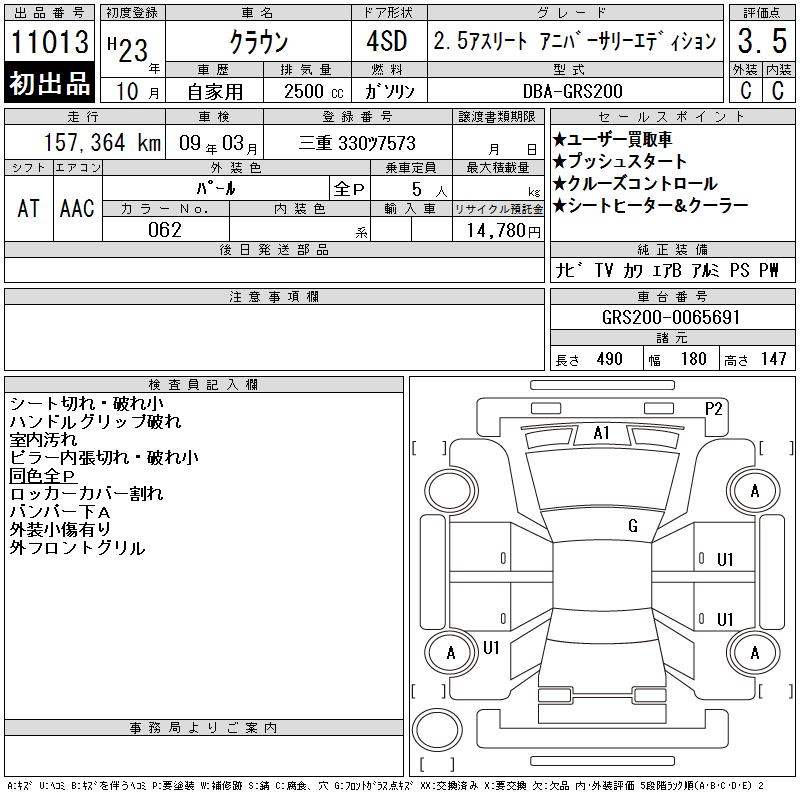Select the 3.5 evaluation score

pyautogui.click(x=762, y=41)
